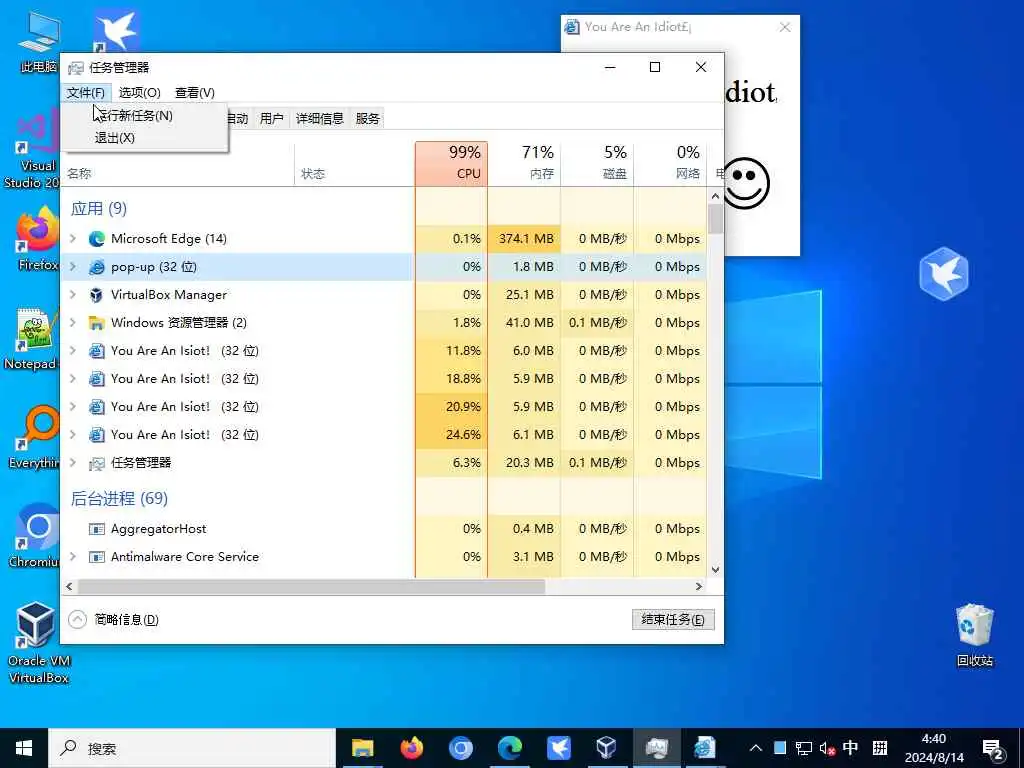Switch to the 用户 tab
Screen dimensions: 1024x768
(272, 118)
